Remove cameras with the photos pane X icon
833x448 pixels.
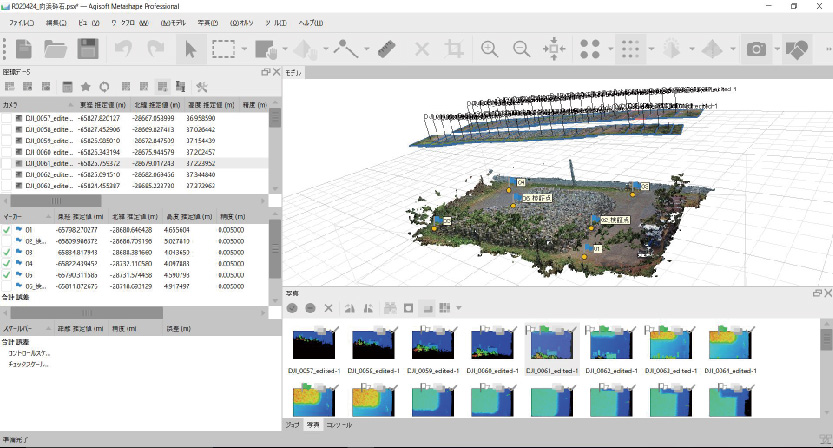coord(329,308)
